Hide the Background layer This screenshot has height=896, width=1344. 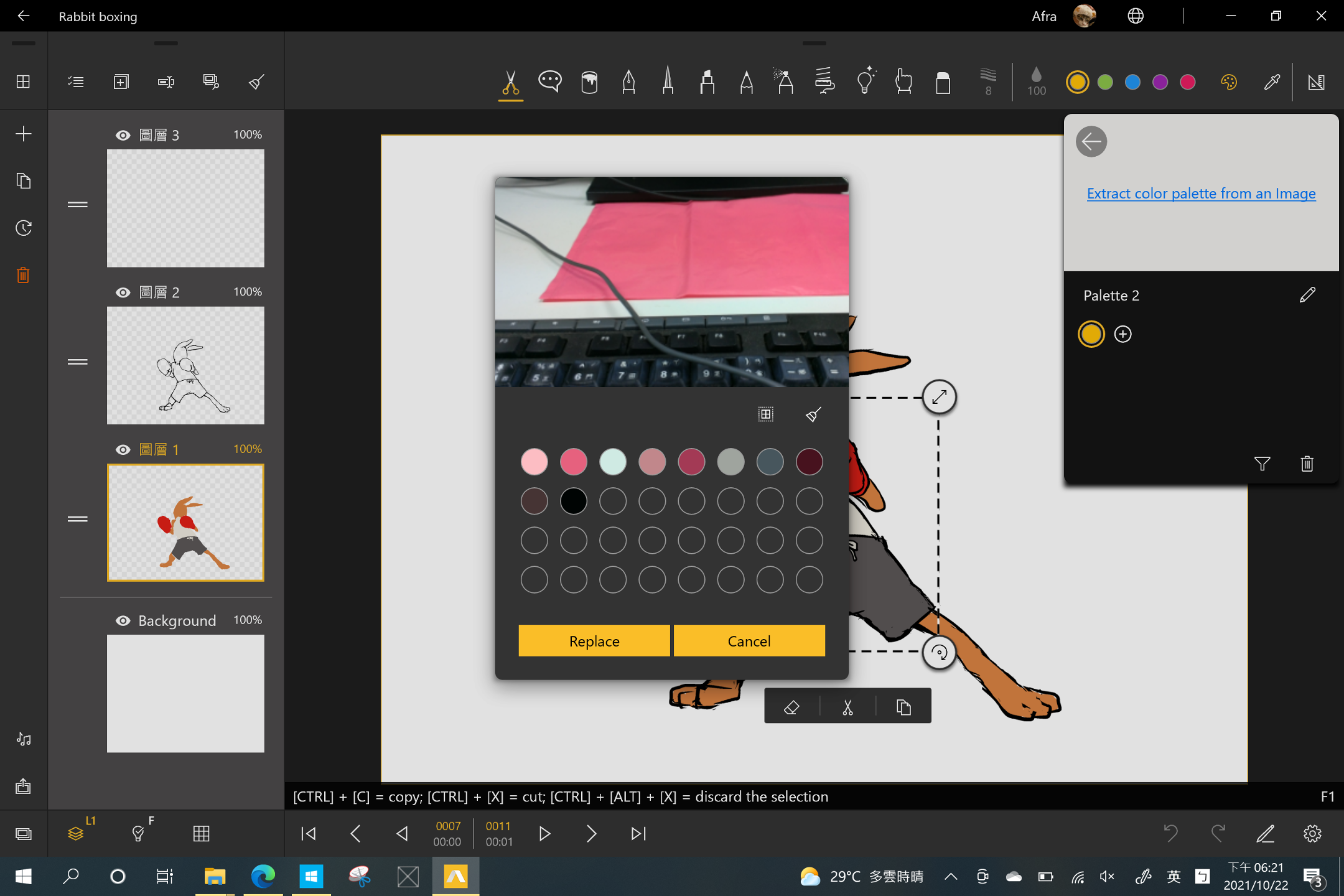pyautogui.click(x=123, y=620)
